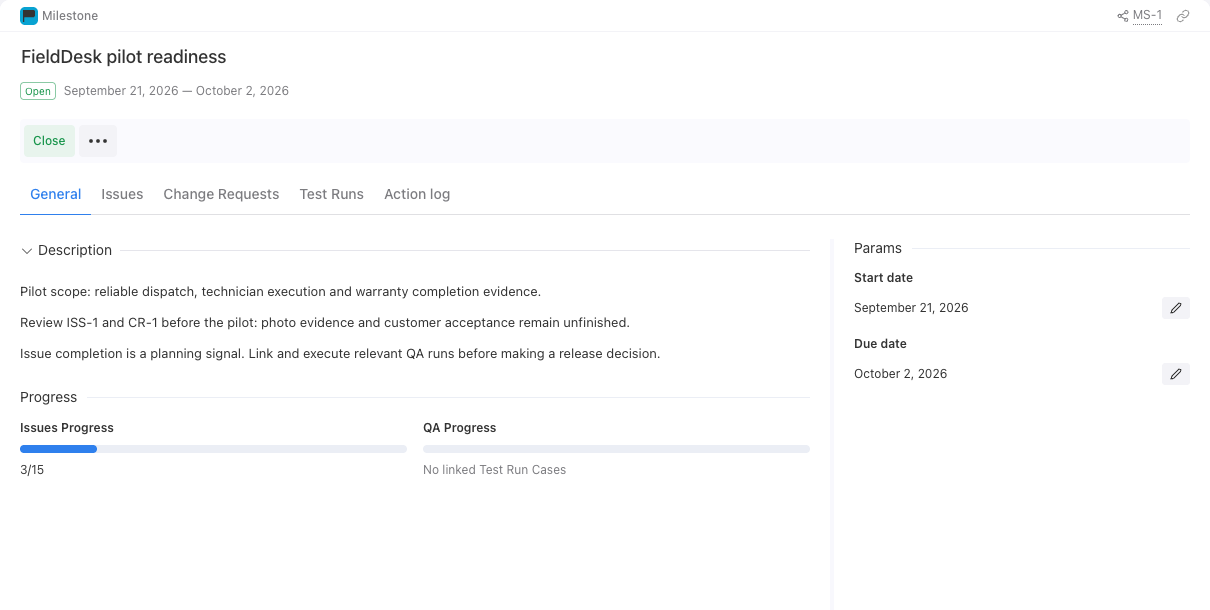The image size is (1210, 610).
Task: Collapse the Description section
Action: 27,251
